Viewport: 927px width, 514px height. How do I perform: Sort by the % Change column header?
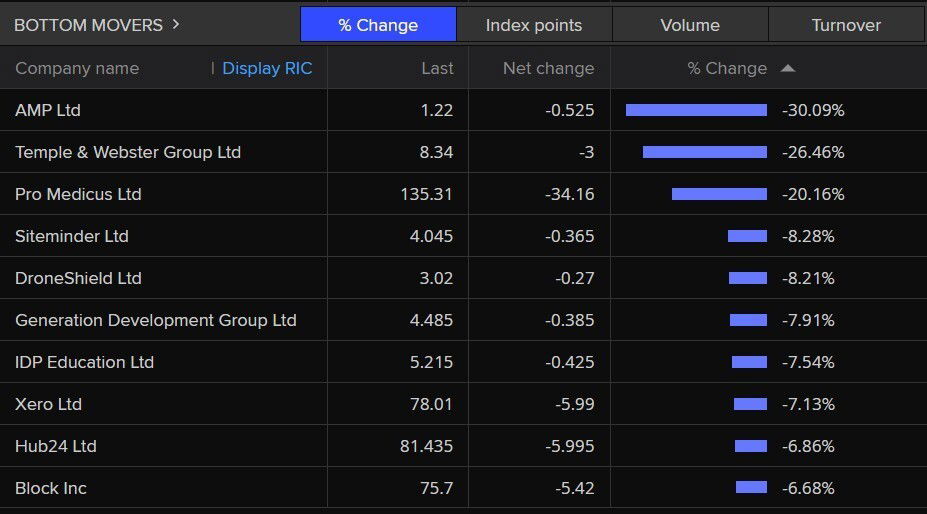(x=727, y=68)
